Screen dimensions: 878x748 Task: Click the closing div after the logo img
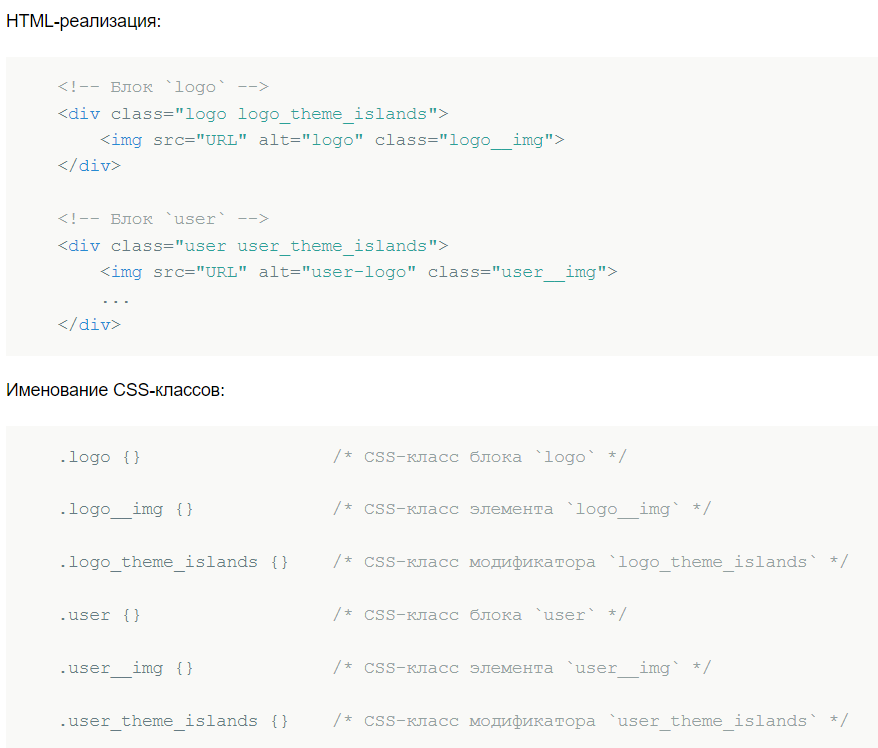89,166
